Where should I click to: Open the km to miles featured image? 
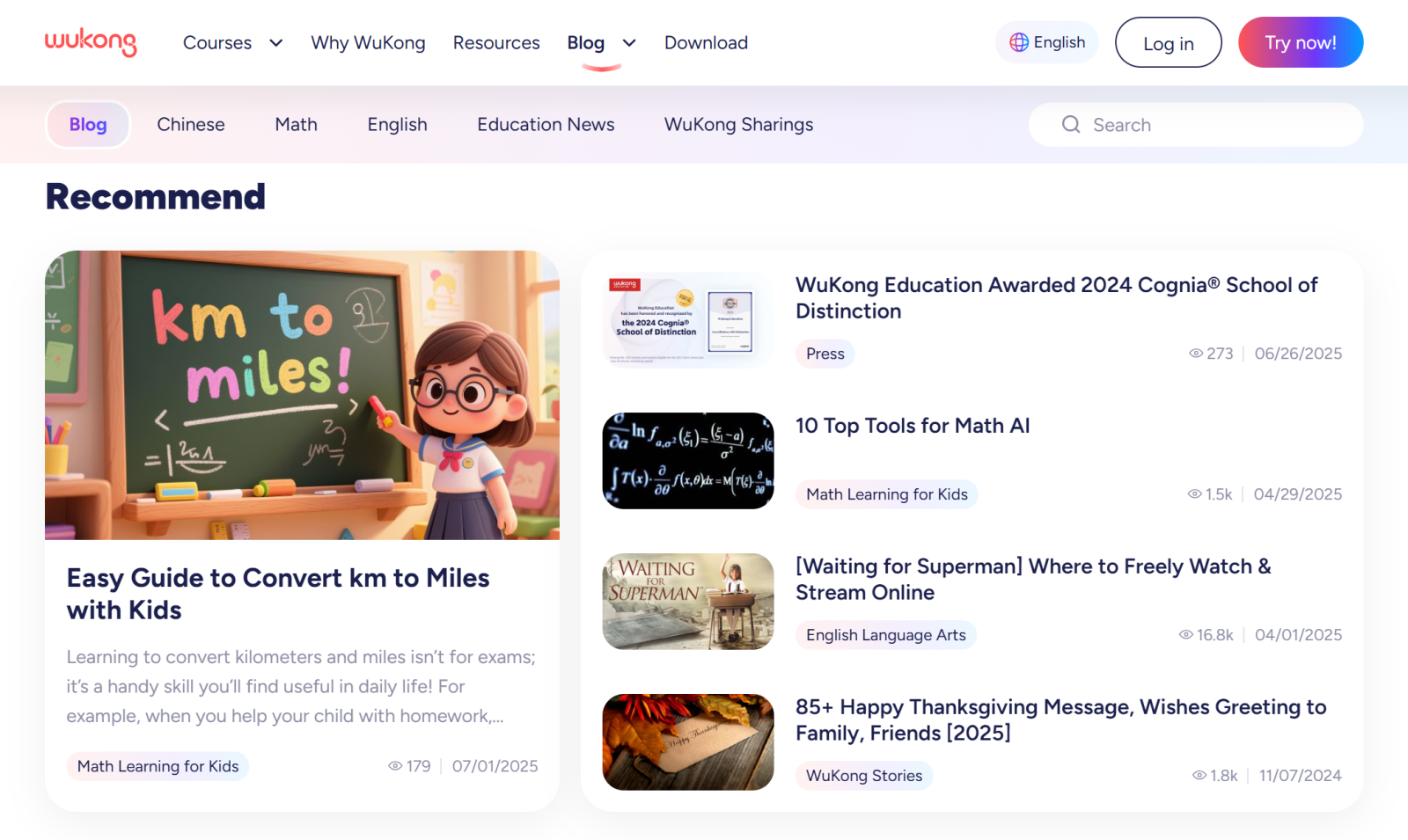pos(302,395)
